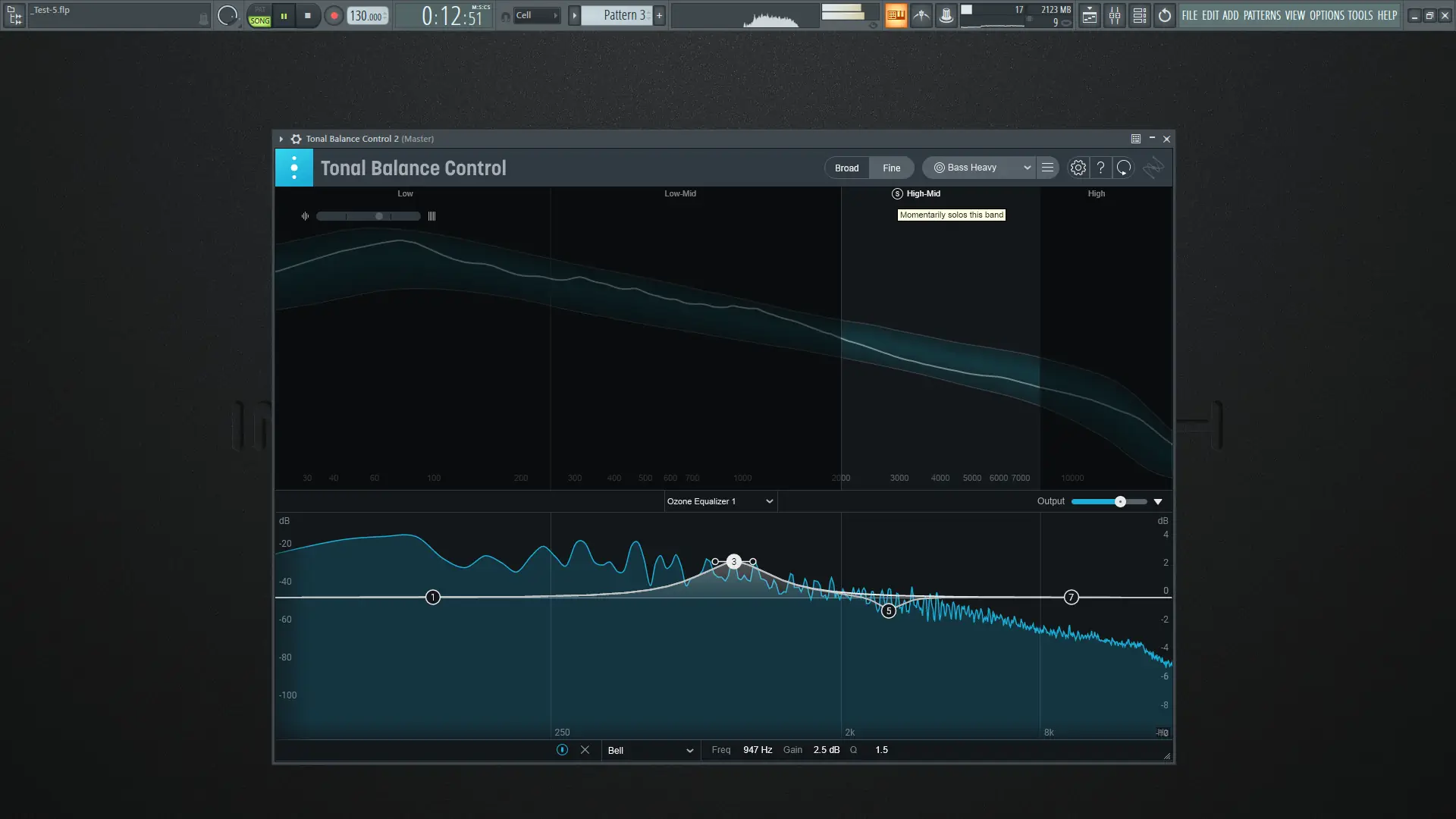Toggle EQ band power button
This screenshot has width=1456, height=819.
[562, 750]
